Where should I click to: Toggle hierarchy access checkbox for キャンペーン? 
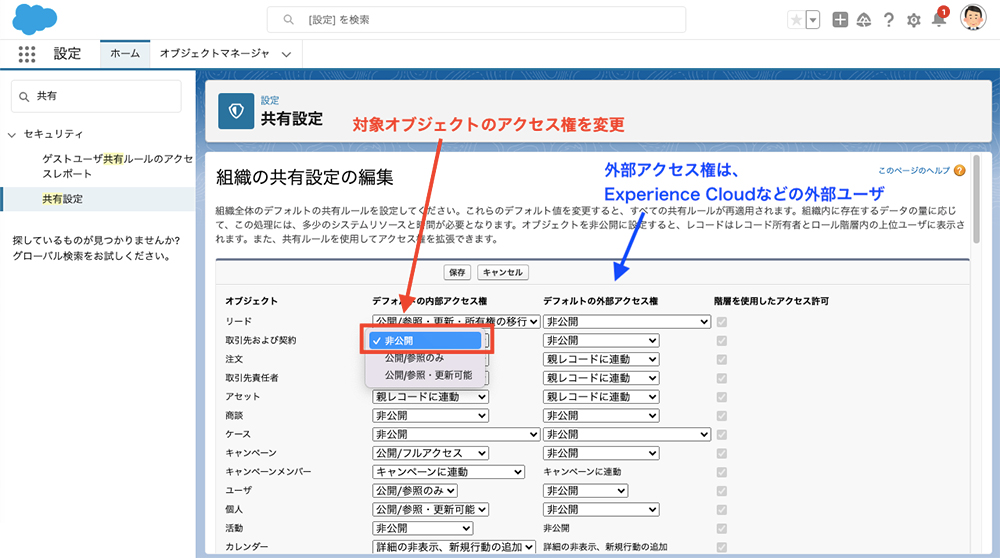pyautogui.click(x=722, y=453)
